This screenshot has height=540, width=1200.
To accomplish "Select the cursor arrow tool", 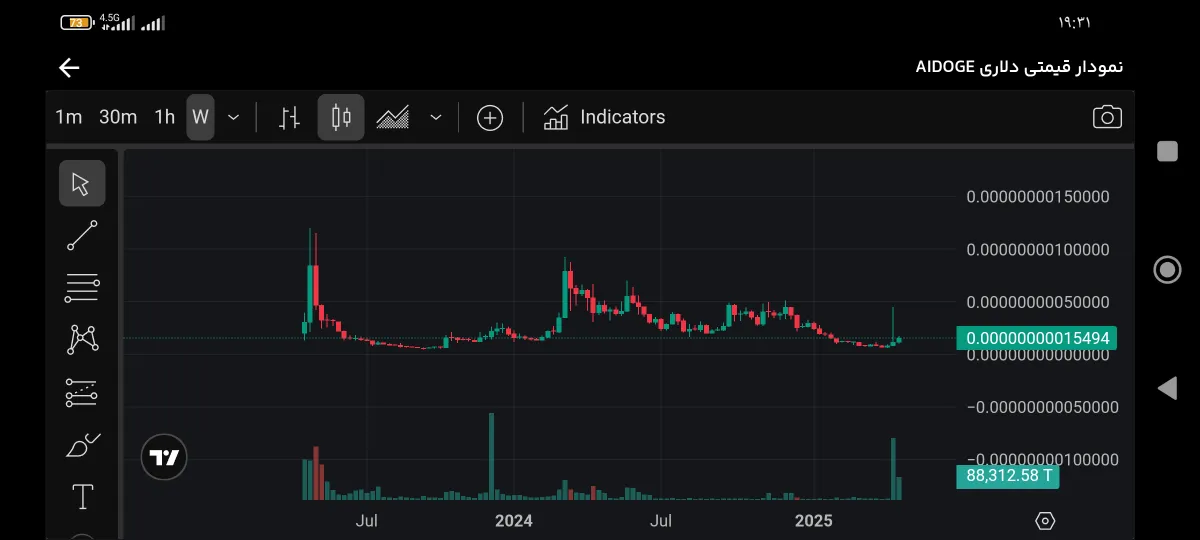I will pos(82,184).
